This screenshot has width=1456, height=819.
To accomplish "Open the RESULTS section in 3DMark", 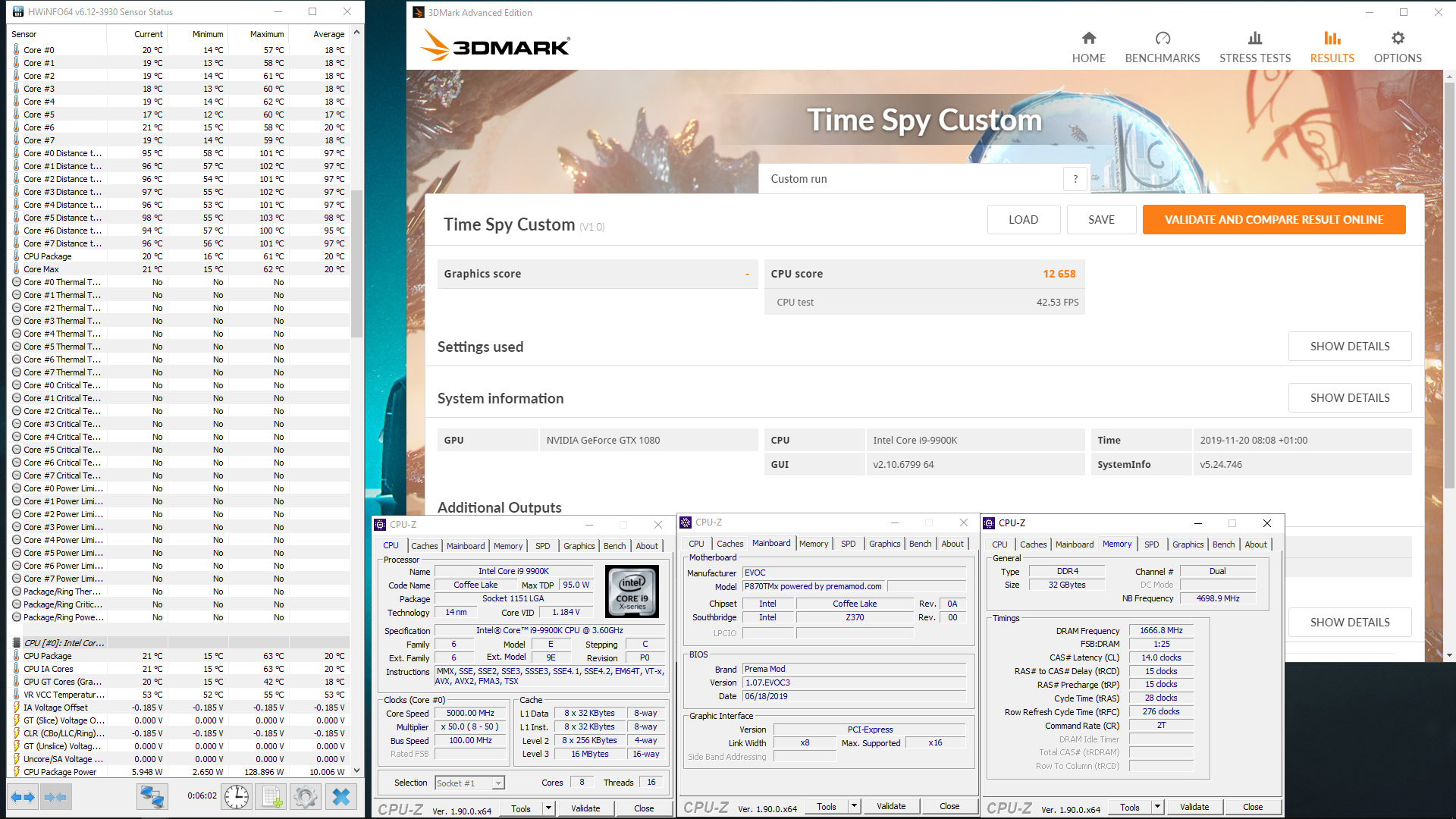I will 1332,47.
